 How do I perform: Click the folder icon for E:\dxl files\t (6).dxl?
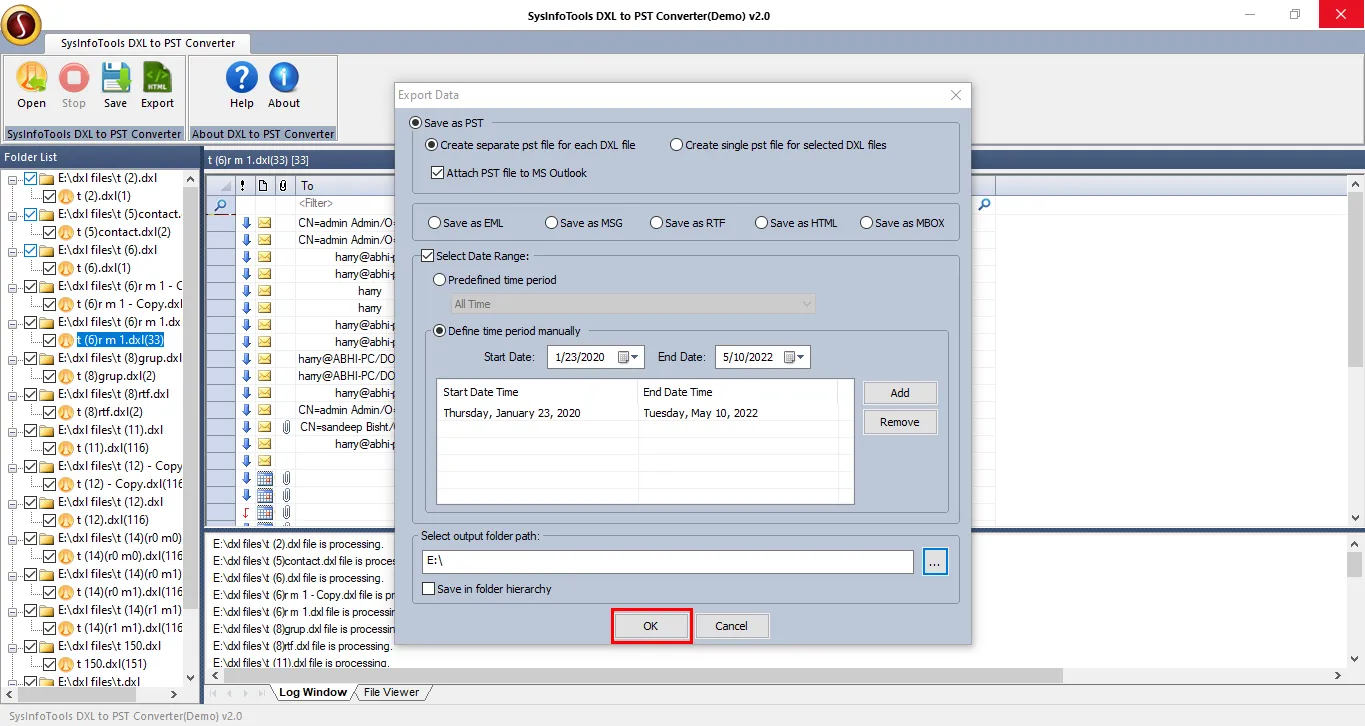coord(47,250)
